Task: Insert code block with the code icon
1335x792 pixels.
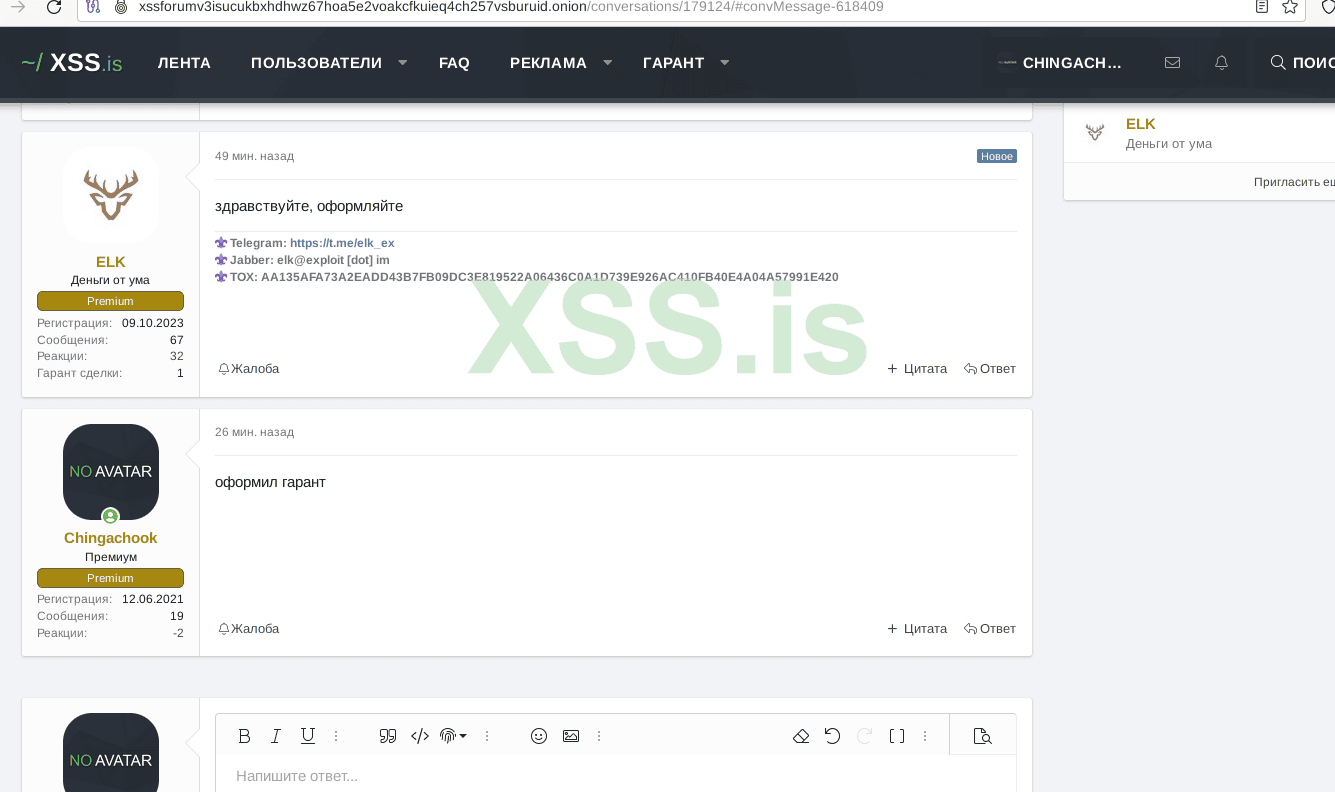Action: [420, 736]
